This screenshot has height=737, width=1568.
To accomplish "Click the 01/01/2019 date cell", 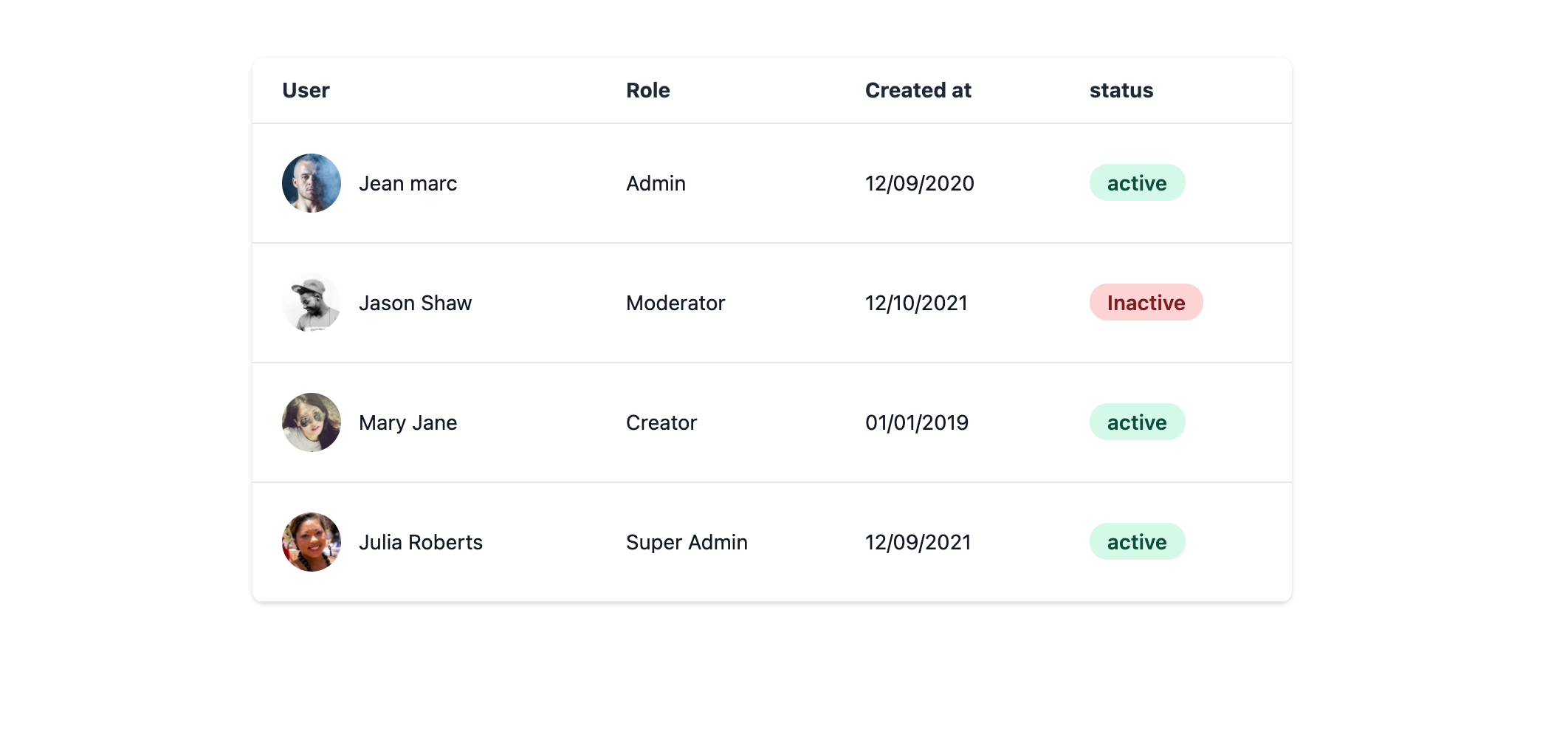I will [x=916, y=422].
